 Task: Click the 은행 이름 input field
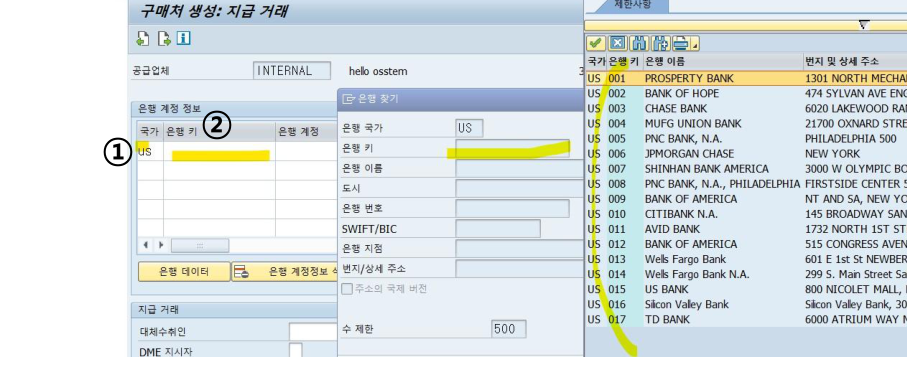519,168
